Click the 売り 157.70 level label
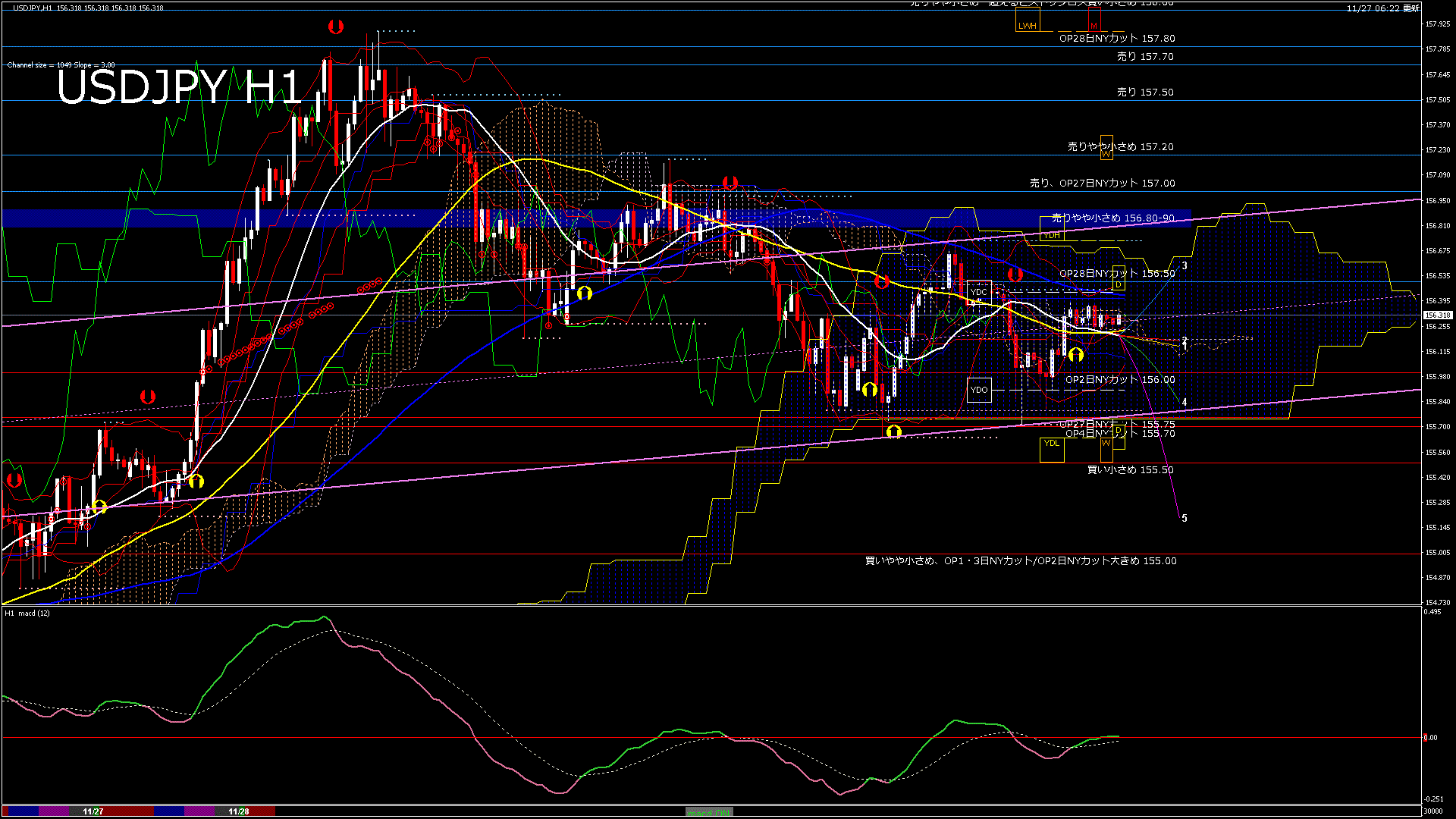Viewport: 1456px width, 819px height. pos(1144,57)
